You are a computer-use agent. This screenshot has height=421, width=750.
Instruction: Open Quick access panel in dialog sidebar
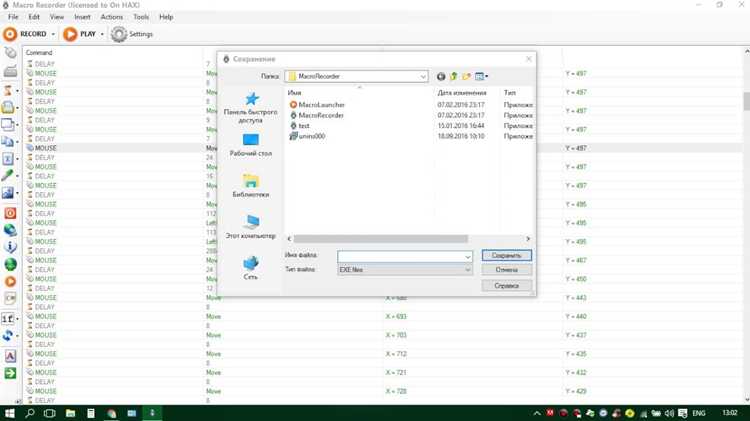point(251,108)
